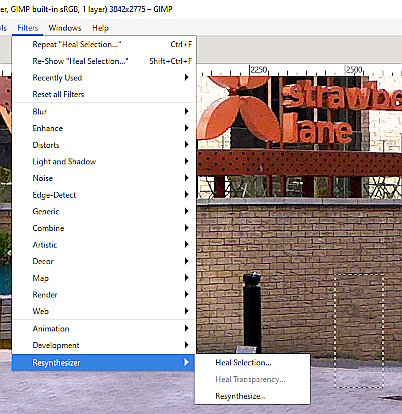
Task: Click Repeat "Heal Selection..." entry
Action: pos(104,44)
